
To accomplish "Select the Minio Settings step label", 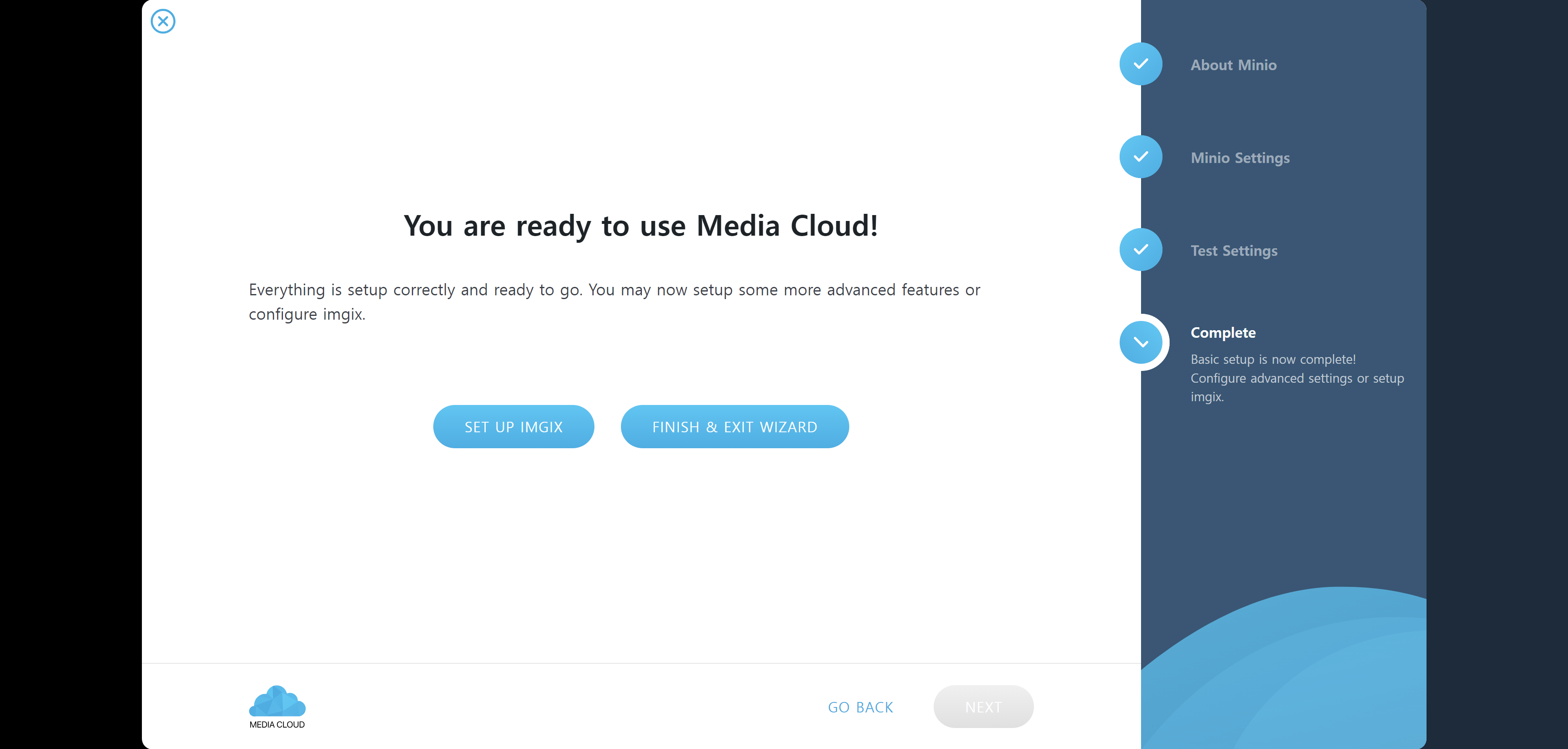I will (1240, 158).
